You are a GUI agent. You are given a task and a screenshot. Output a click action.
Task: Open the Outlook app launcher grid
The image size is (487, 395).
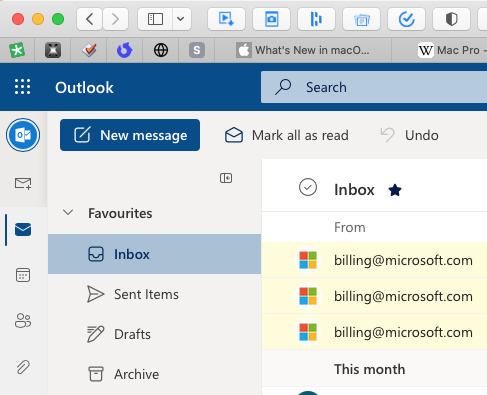tap(22, 87)
